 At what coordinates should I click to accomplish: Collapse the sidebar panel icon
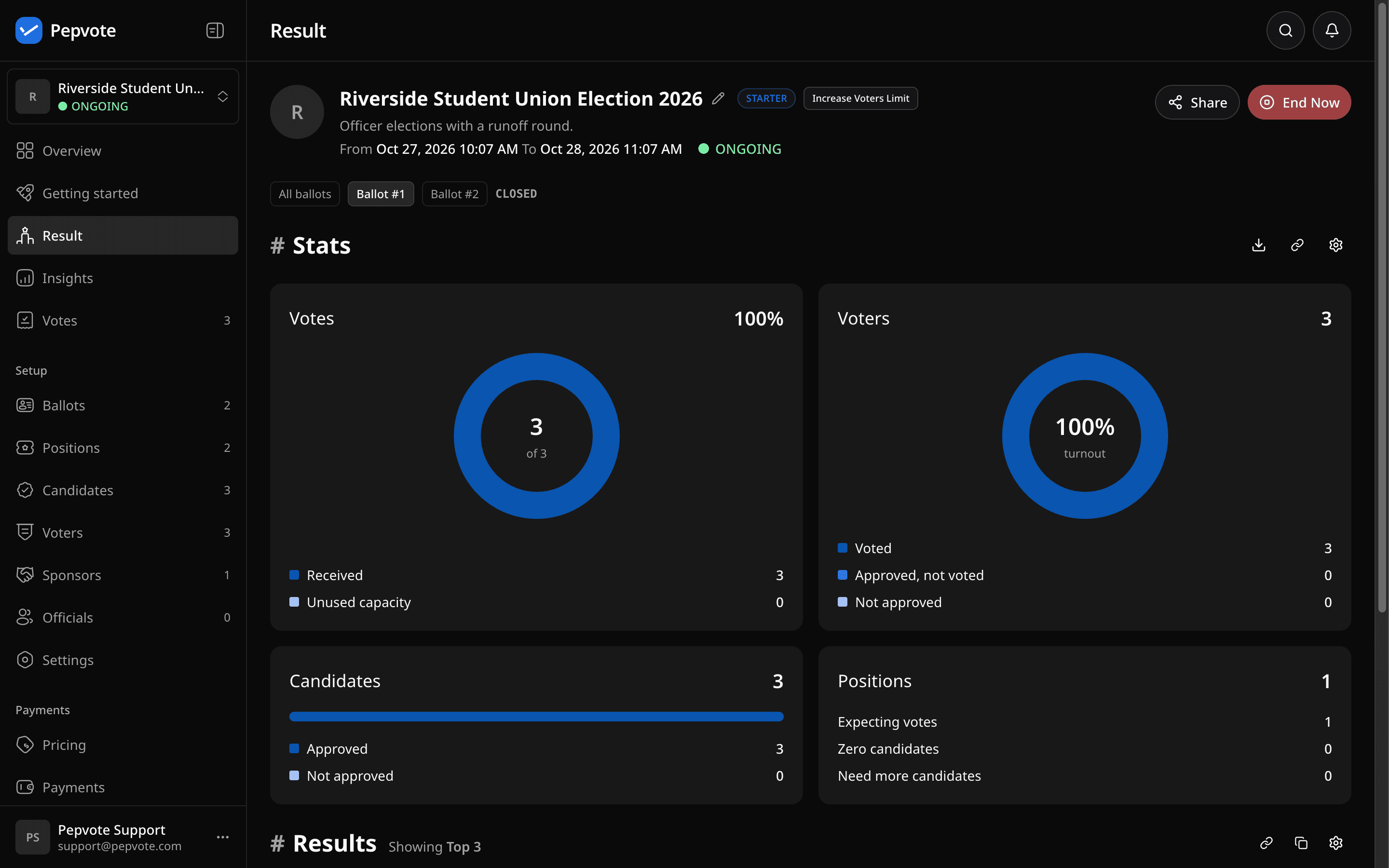(215, 30)
